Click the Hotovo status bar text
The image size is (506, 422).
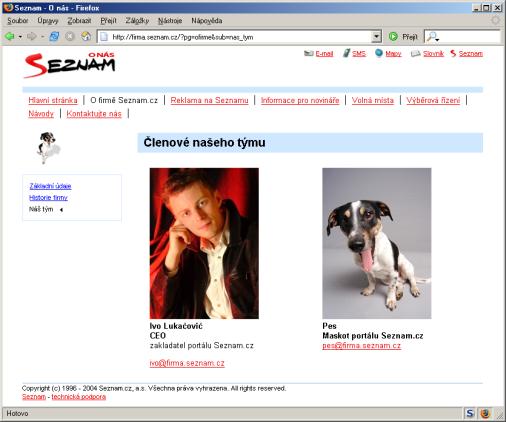click(x=17, y=413)
